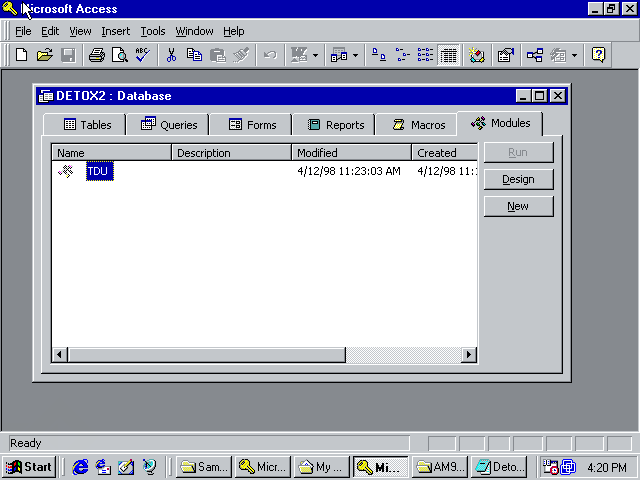Image resolution: width=640 pixels, height=480 pixels.
Task: Open the Insert menu
Action: click(116, 31)
